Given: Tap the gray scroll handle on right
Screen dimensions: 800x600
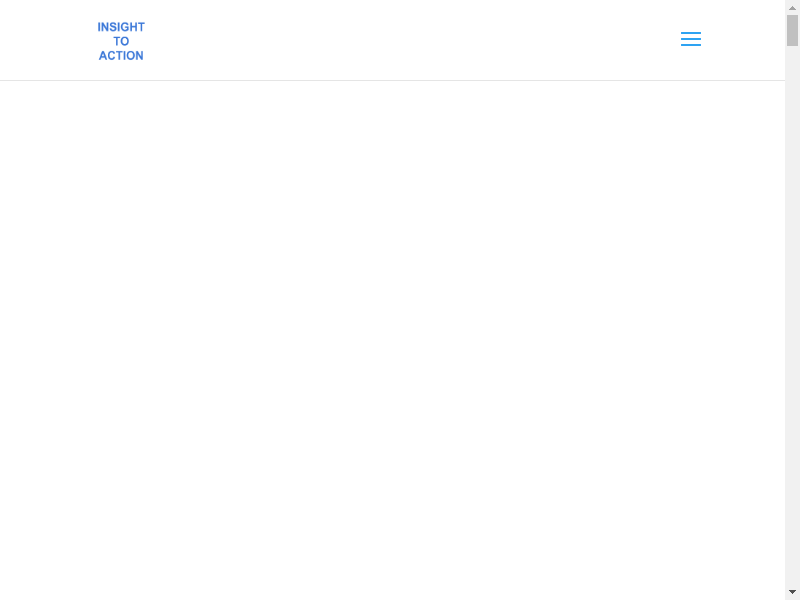Looking at the screenshot, I should [792, 30].
